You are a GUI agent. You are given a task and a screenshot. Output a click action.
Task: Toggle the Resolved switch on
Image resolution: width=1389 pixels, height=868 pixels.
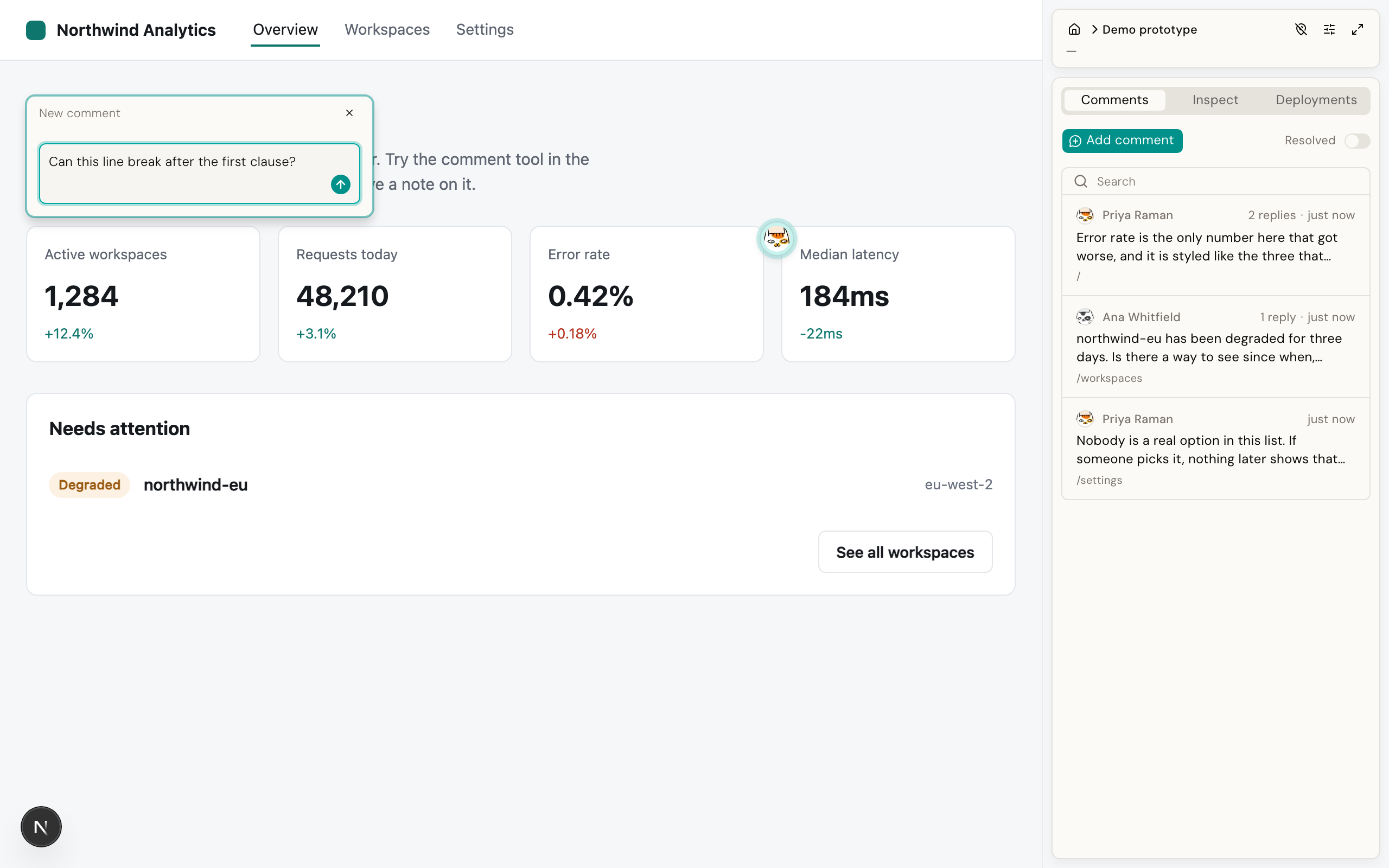coord(1356,141)
